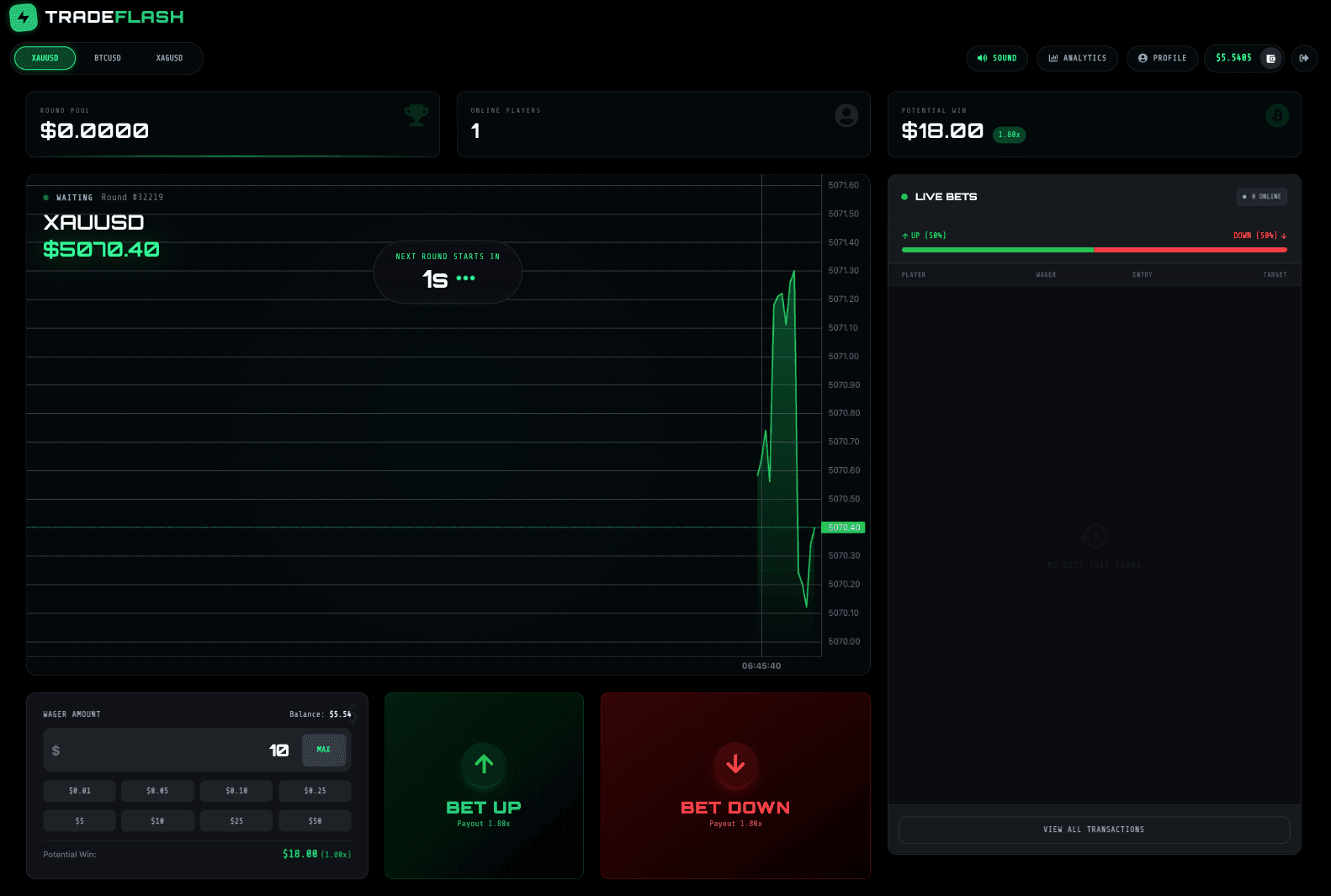Click the Round #32219 label
1331x896 pixels.
pyautogui.click(x=132, y=198)
